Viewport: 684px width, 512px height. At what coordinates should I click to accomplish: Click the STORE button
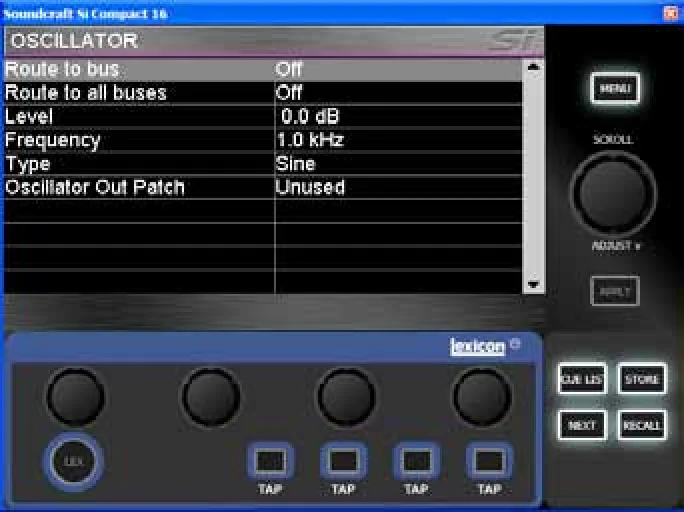[x=642, y=379]
